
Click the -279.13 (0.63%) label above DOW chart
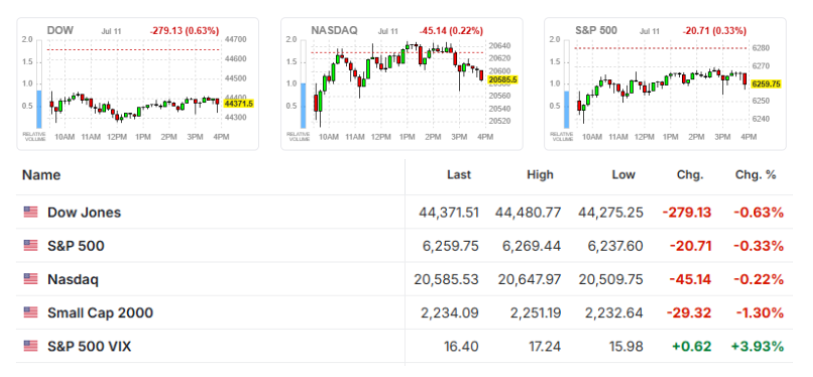[x=185, y=31]
